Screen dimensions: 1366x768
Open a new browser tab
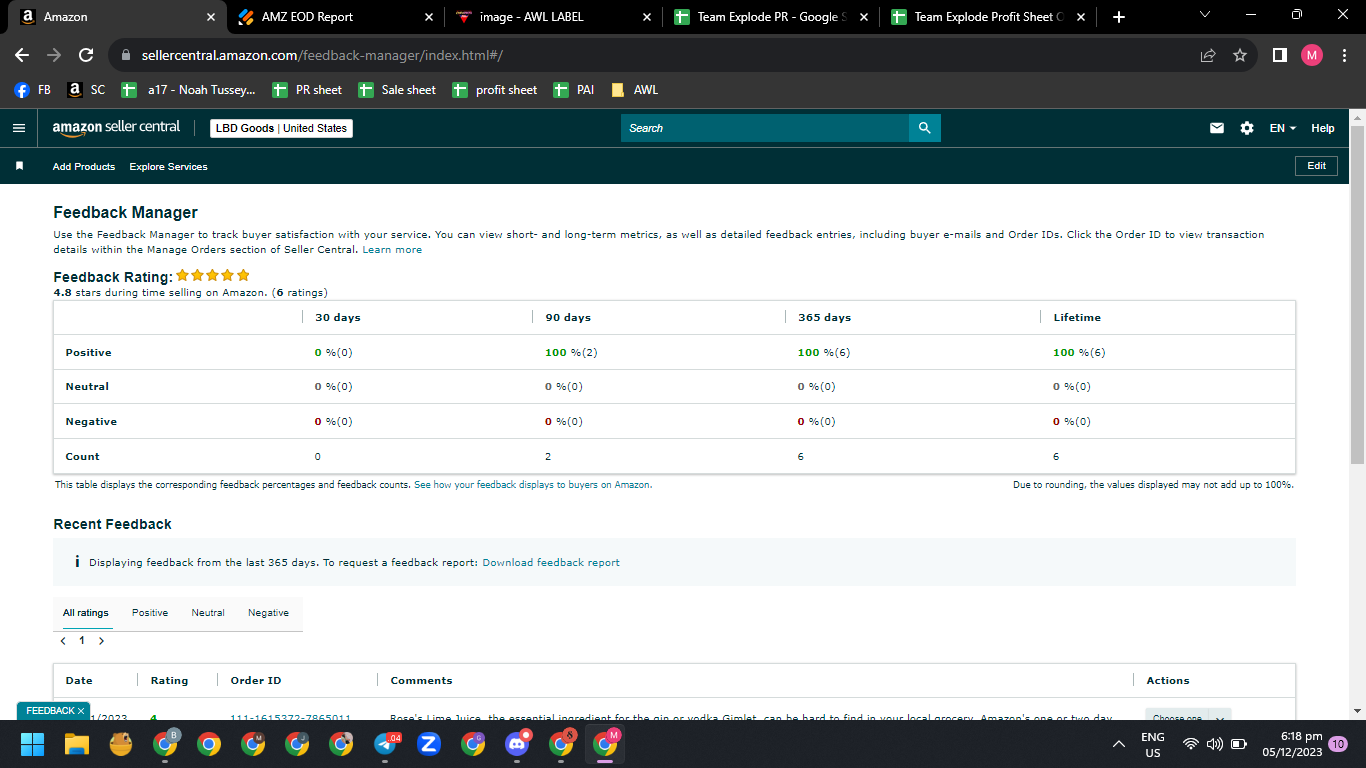point(1118,17)
